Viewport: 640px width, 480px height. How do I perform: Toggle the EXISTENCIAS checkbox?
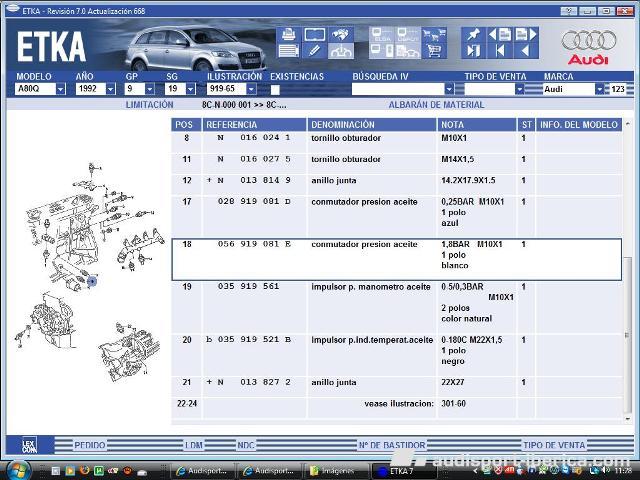pyautogui.click(x=275, y=89)
